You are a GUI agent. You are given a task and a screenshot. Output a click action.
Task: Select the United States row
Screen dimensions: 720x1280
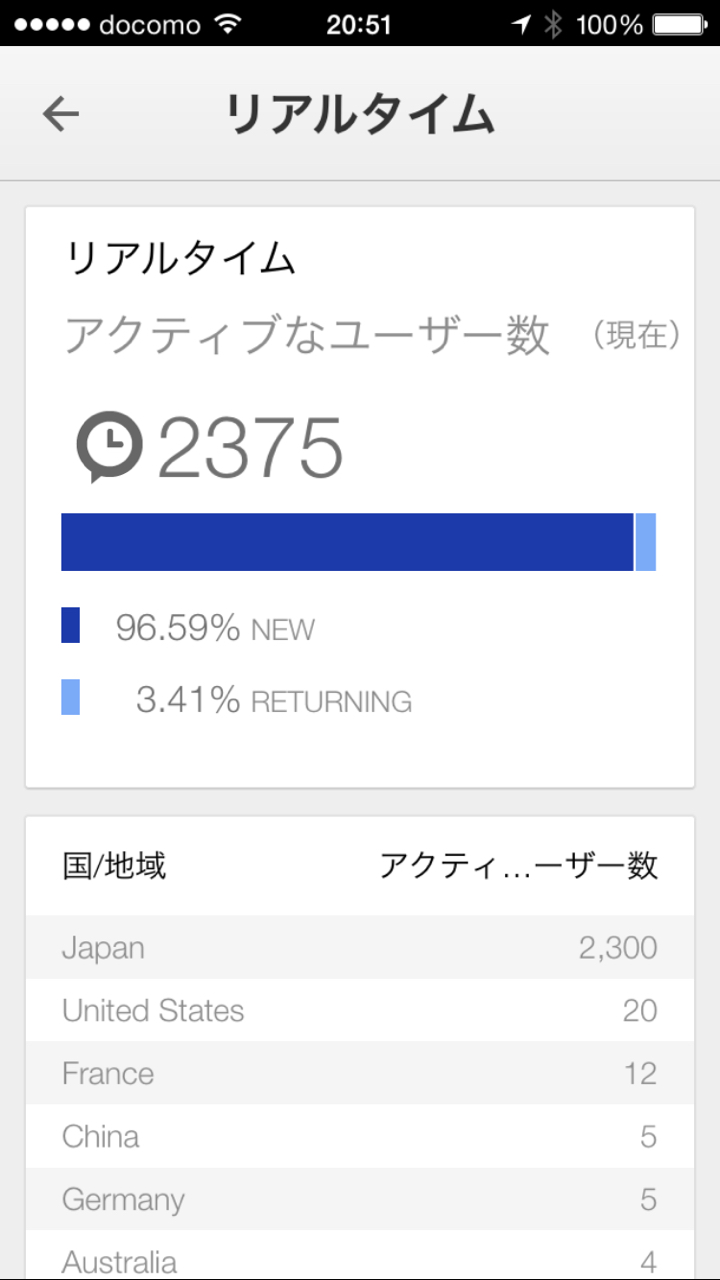360,1010
